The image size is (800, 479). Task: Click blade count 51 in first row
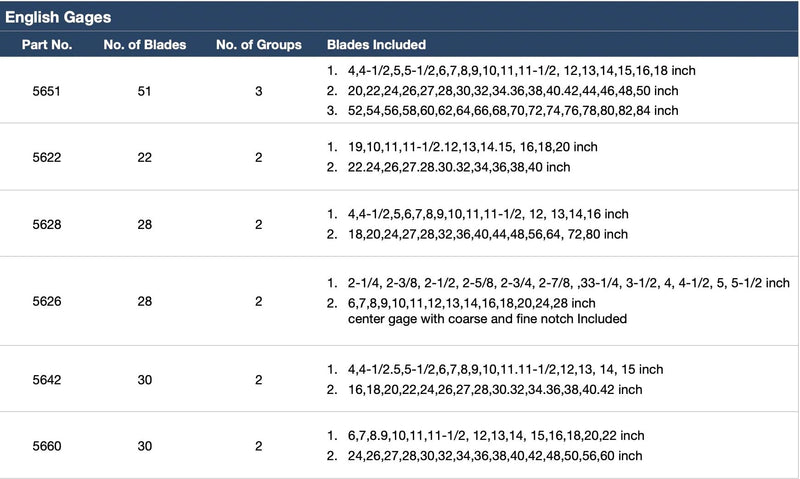(x=144, y=91)
